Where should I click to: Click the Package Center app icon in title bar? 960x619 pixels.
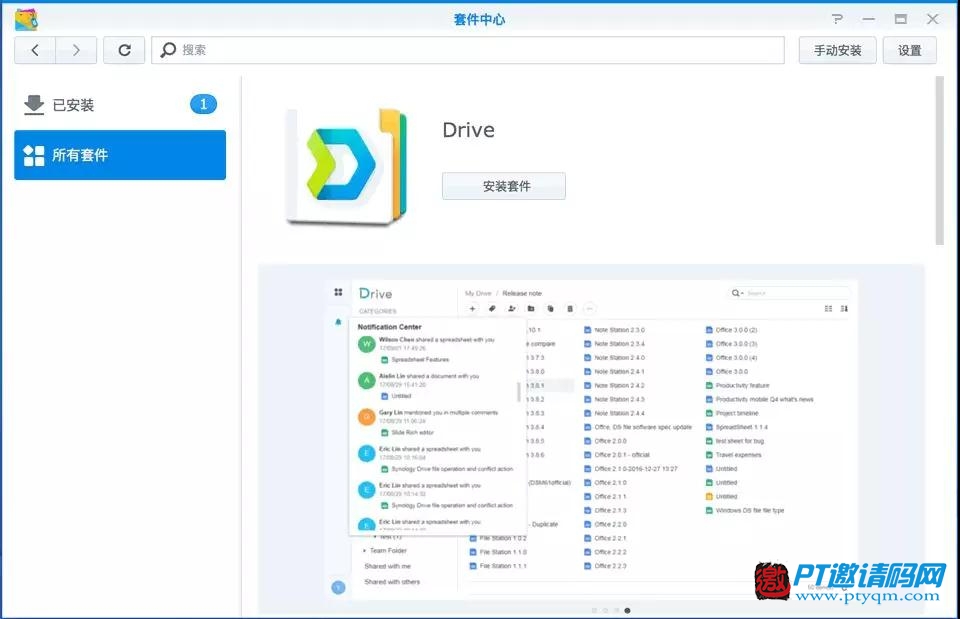click(26, 19)
